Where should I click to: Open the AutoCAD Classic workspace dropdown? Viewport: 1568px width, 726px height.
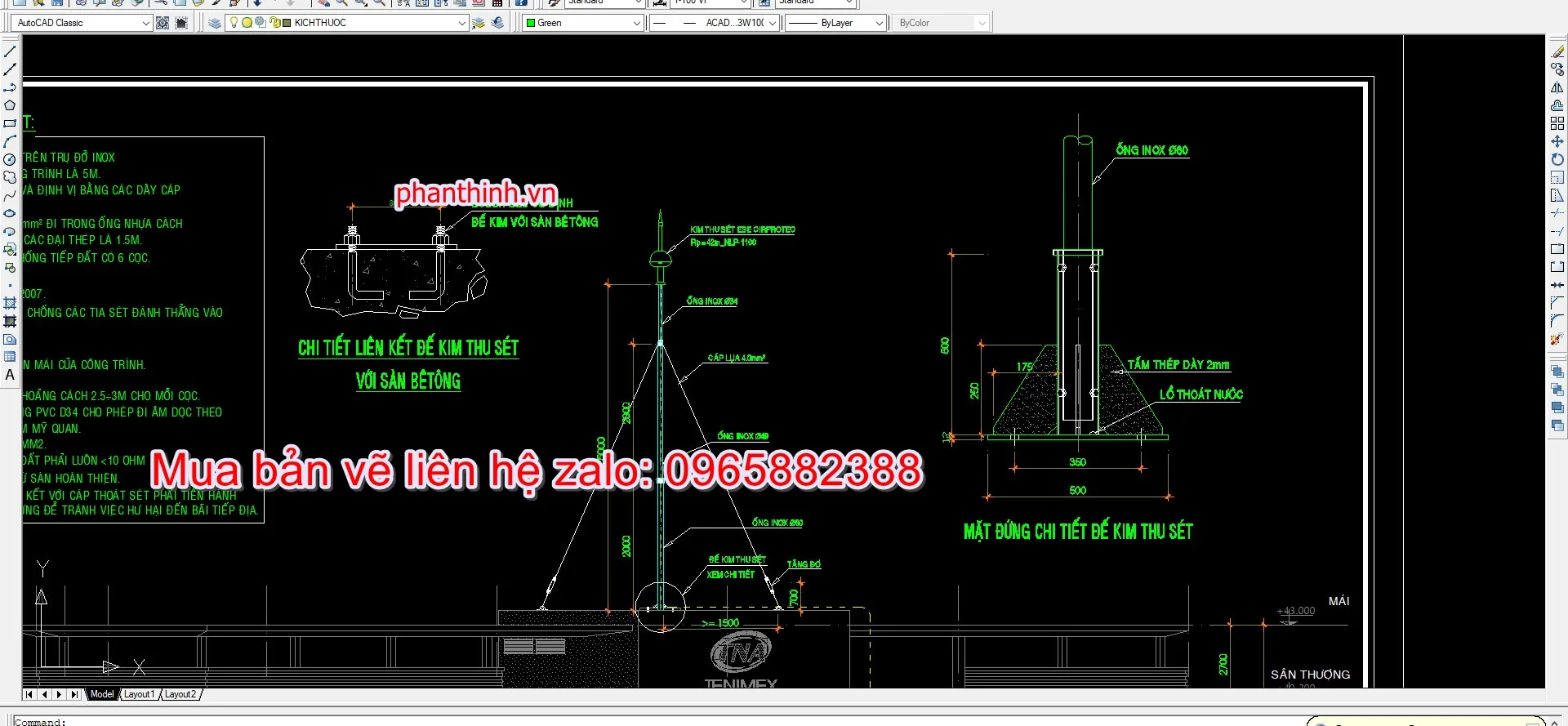[x=146, y=23]
